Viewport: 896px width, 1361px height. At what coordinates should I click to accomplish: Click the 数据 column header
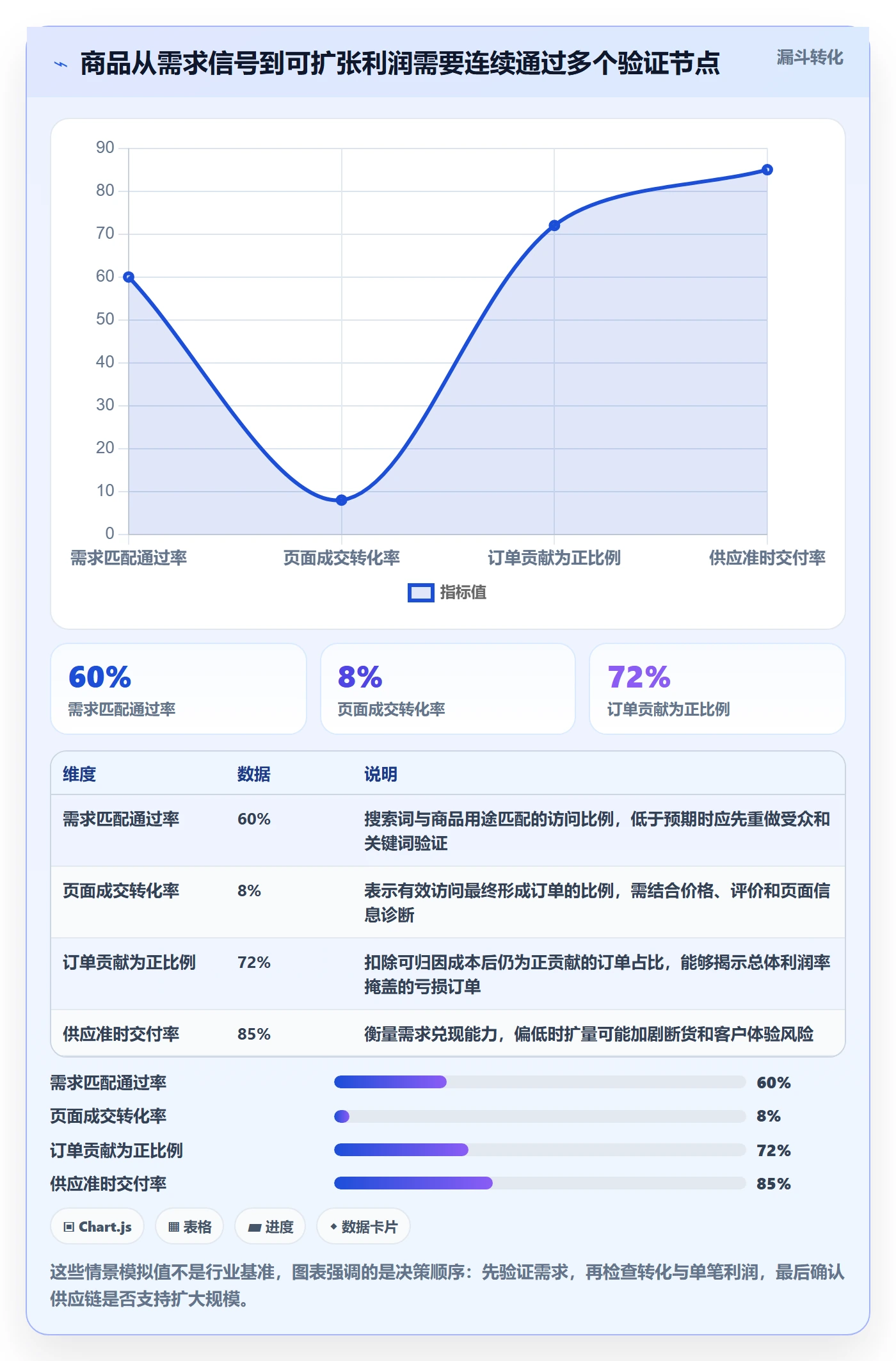click(254, 774)
